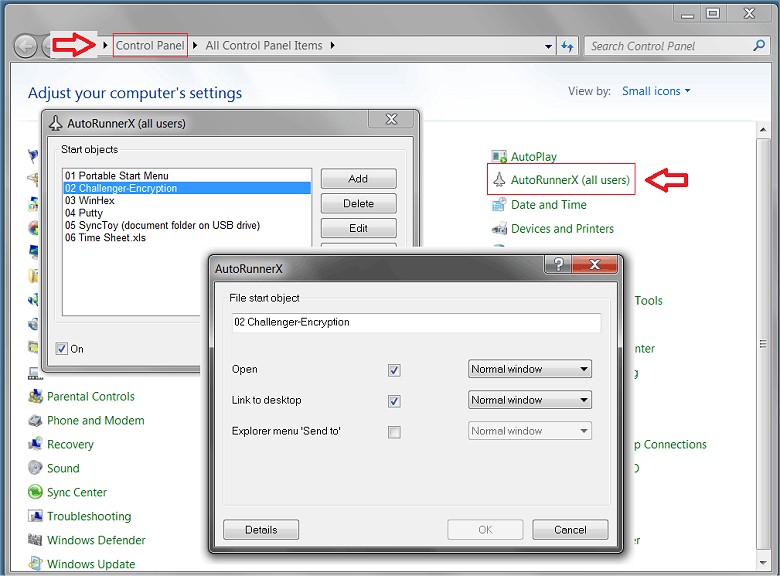Click the search magnifier icon
Screen dimensions: 780x576
759,46
